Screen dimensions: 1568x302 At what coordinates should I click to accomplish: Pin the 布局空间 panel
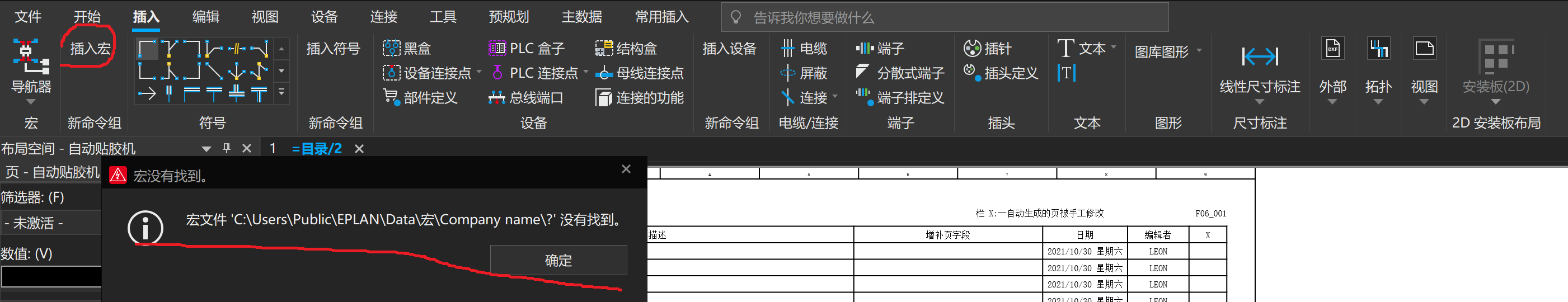coord(227,148)
